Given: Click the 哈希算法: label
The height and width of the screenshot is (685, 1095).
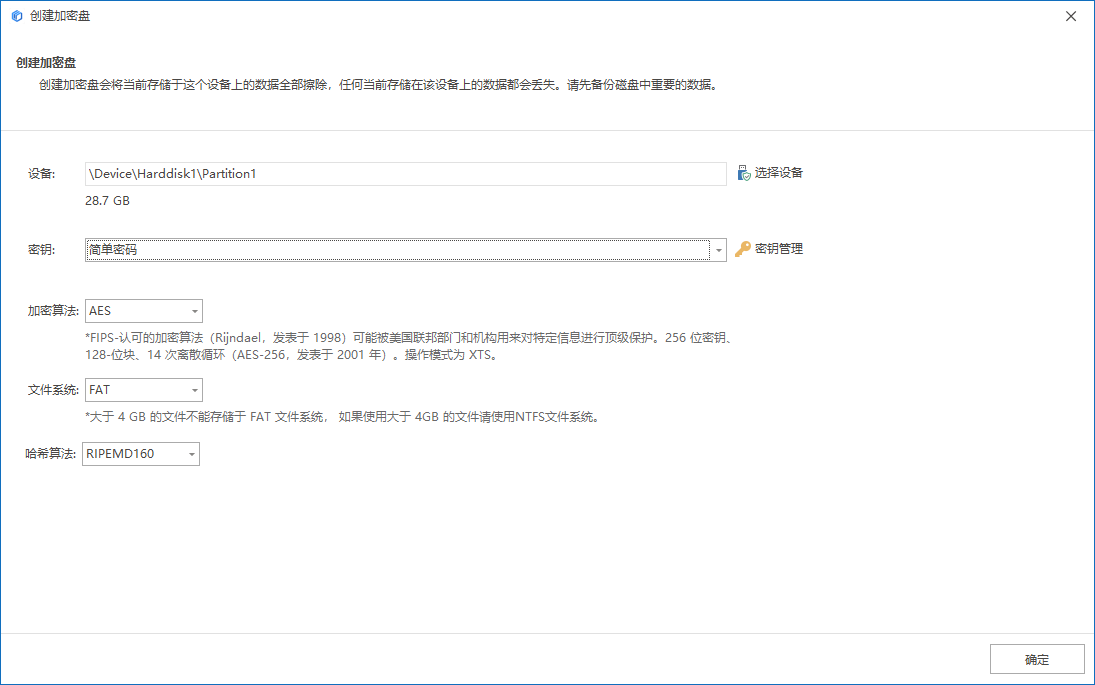Looking at the screenshot, I should coord(51,454).
